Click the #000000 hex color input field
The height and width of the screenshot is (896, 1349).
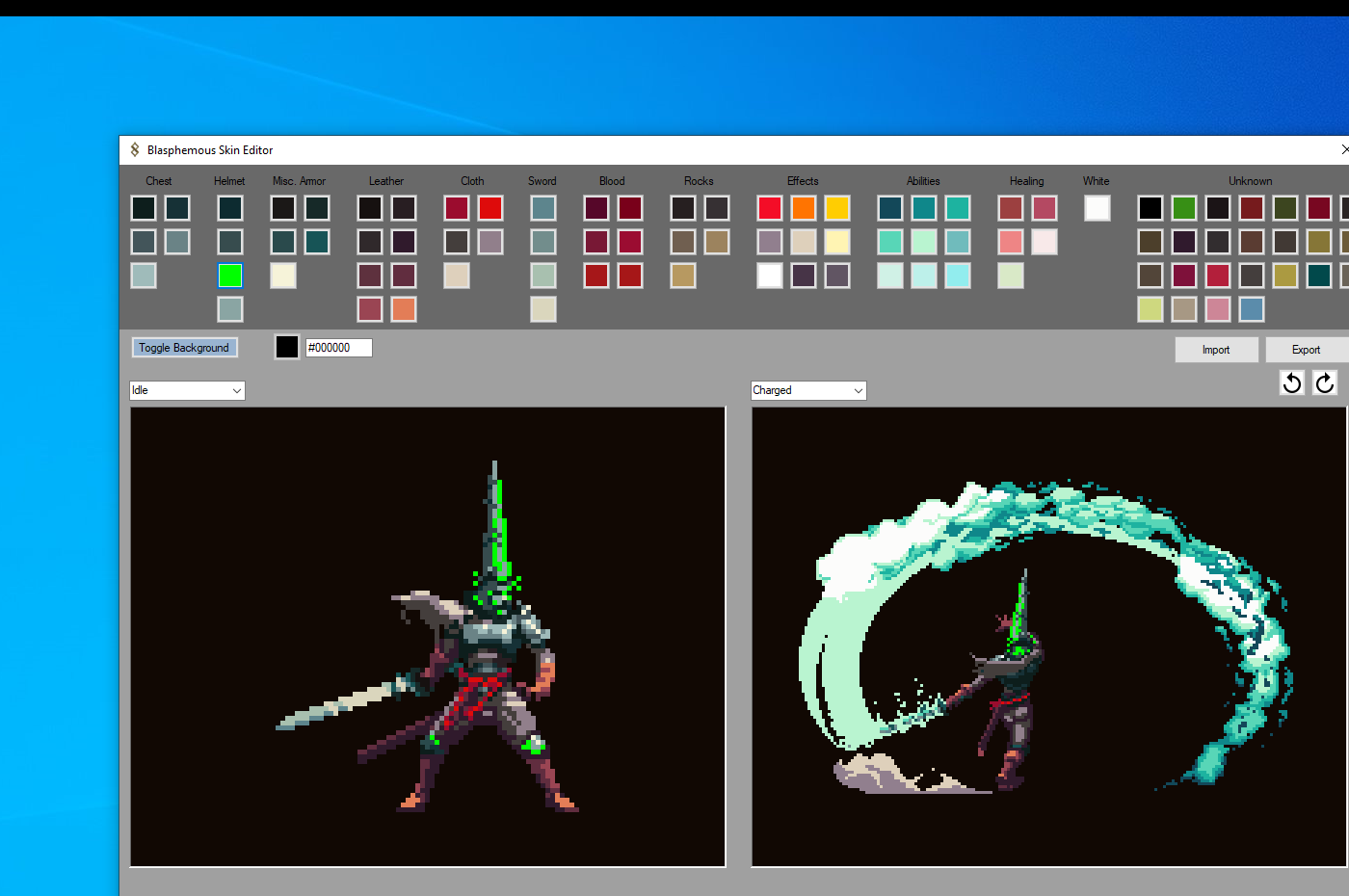click(x=338, y=348)
